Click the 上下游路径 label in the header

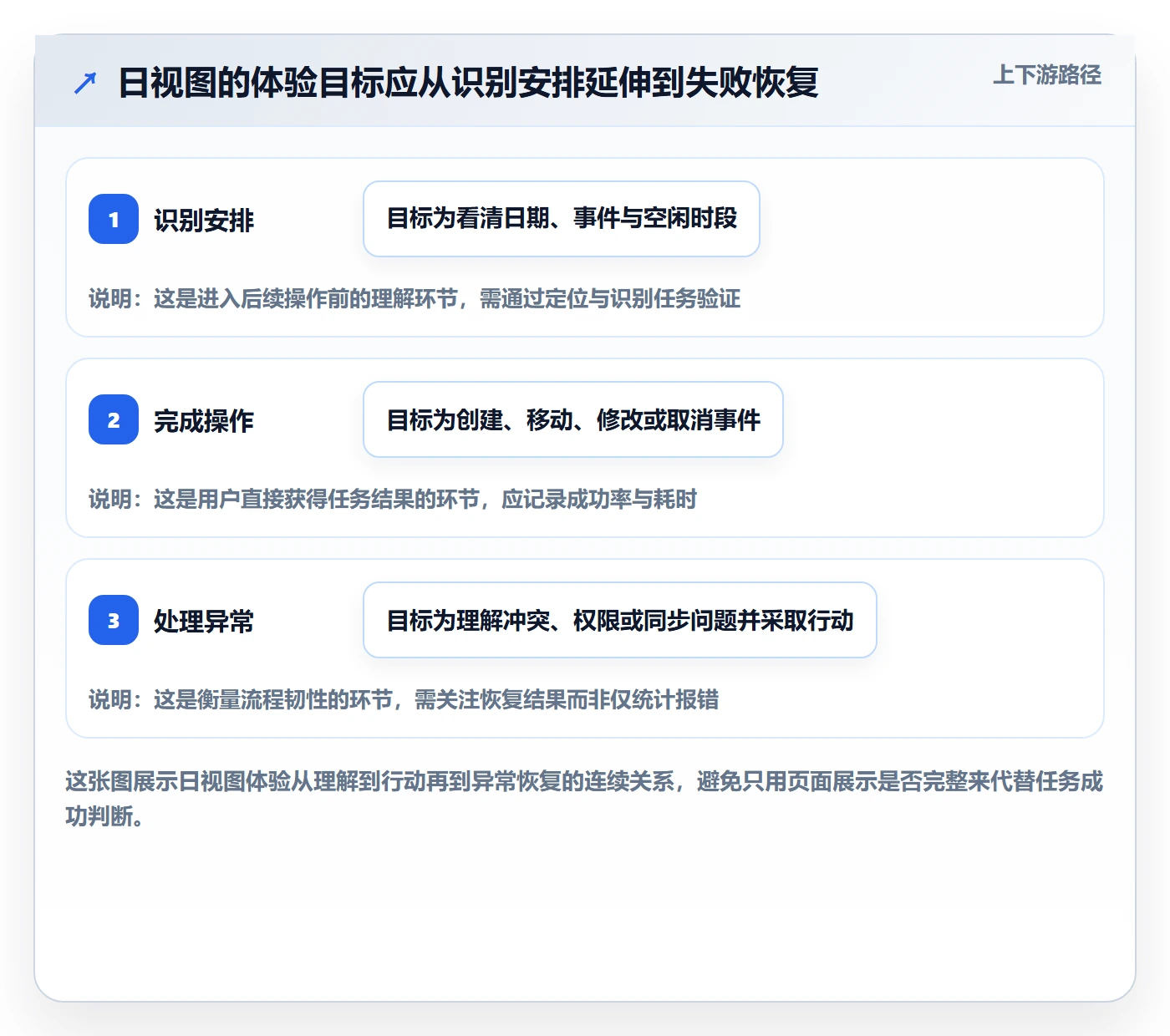(x=1047, y=75)
